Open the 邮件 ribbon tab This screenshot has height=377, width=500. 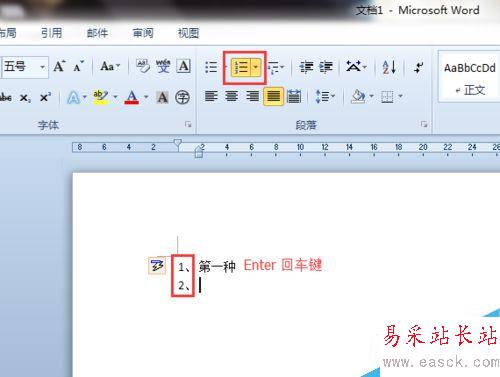(x=97, y=33)
